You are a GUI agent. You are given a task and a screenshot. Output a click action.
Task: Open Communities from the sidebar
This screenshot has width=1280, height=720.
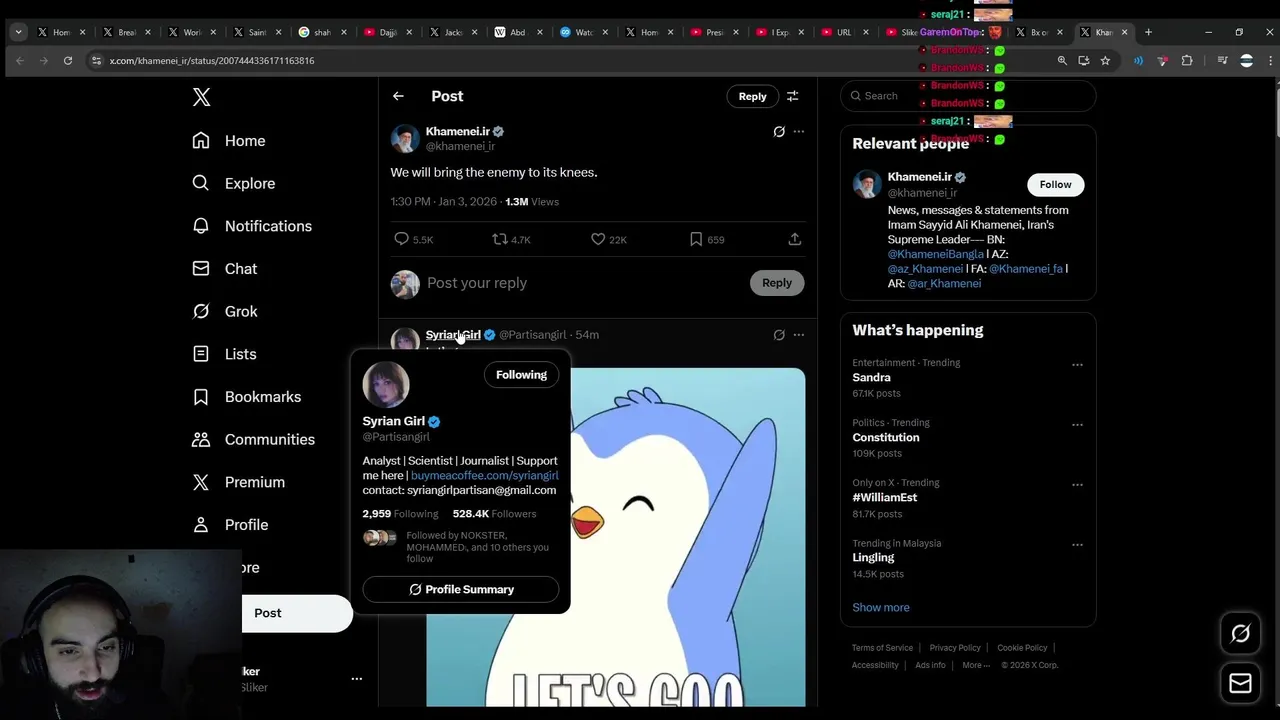coord(253,439)
